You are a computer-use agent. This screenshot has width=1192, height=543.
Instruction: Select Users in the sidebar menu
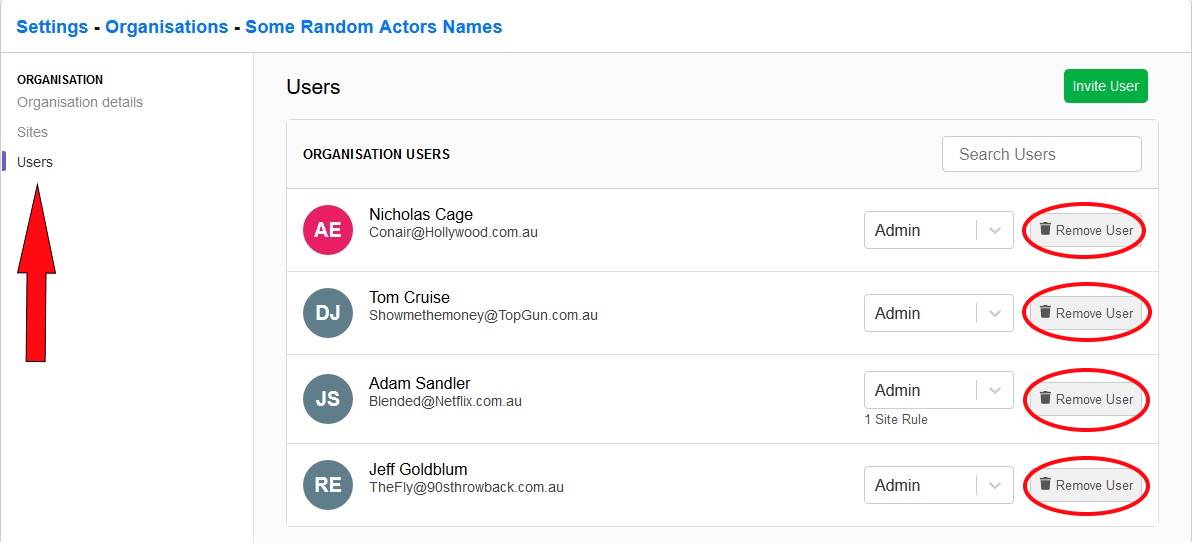(35, 162)
